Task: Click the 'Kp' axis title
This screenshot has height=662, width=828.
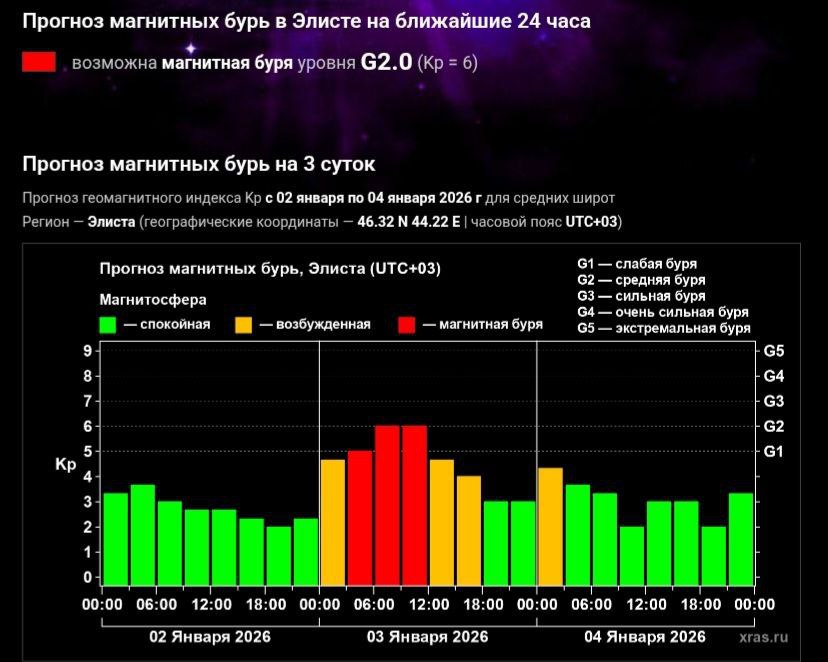Action: coord(64,464)
